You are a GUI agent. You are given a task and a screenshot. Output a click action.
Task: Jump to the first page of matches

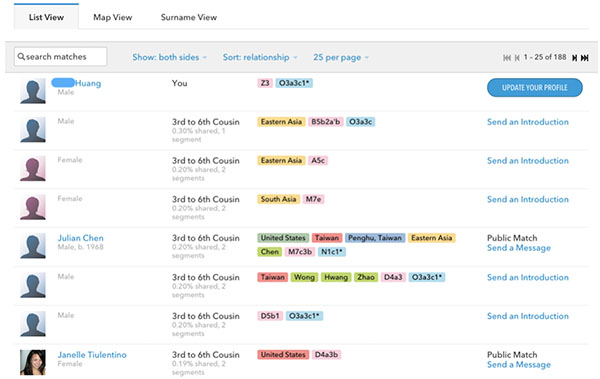click(x=507, y=58)
